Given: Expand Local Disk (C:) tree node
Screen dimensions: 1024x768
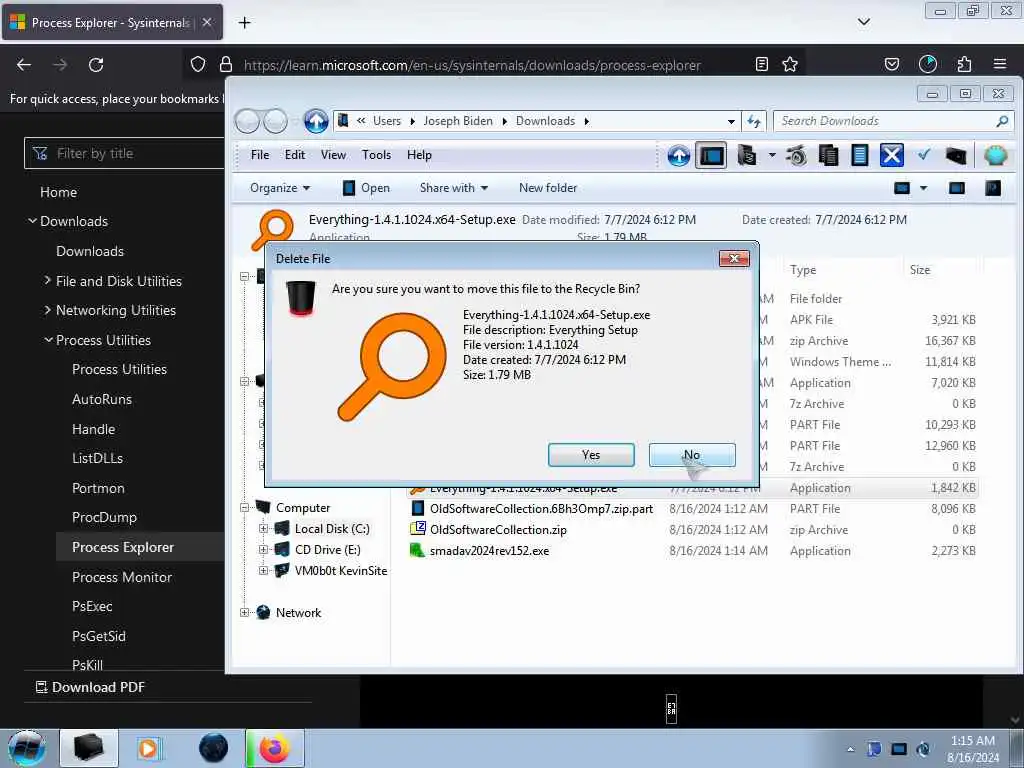Looking at the screenshot, I should point(263,528).
